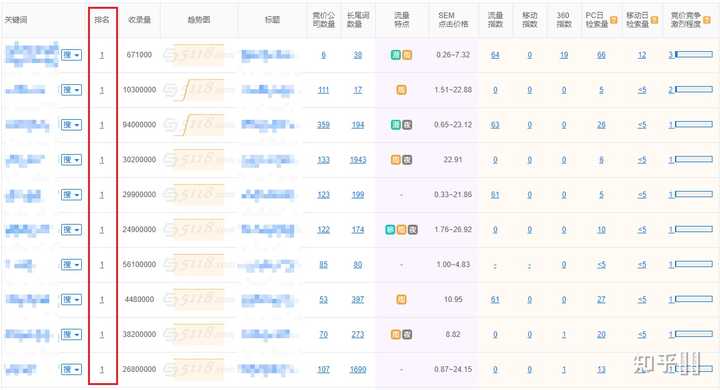Viewport: 720px width, 390px height.
Task: Expand 搜 dropdown in the 30200000 row
Action: point(72,160)
